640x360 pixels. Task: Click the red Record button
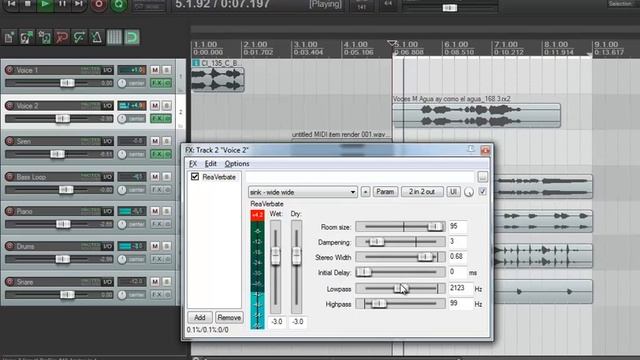tap(98, 4)
